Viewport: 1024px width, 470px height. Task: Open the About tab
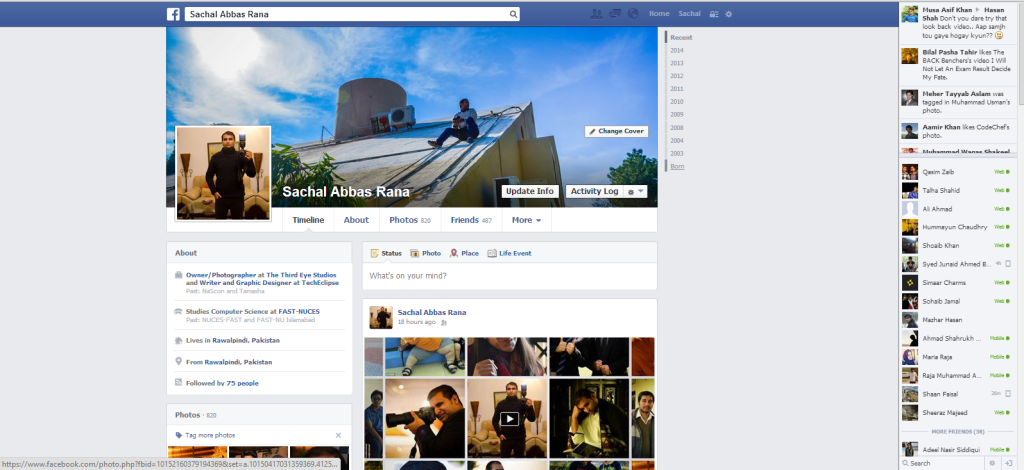[x=357, y=220]
